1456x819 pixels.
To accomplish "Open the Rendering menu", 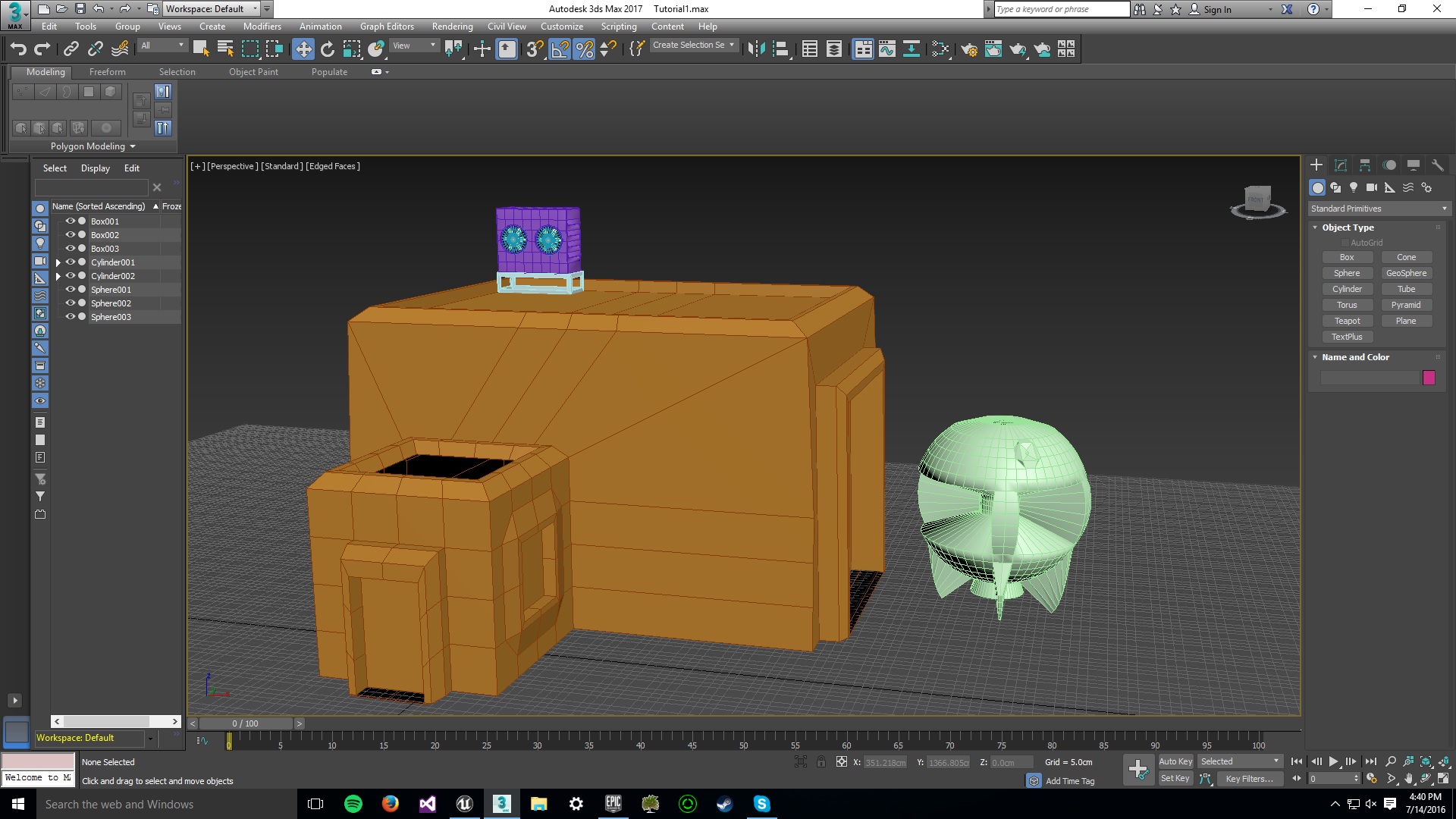I will click(x=452, y=27).
